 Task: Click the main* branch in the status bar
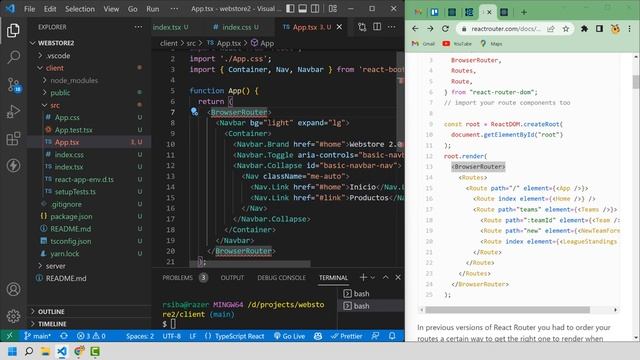pos(37,336)
